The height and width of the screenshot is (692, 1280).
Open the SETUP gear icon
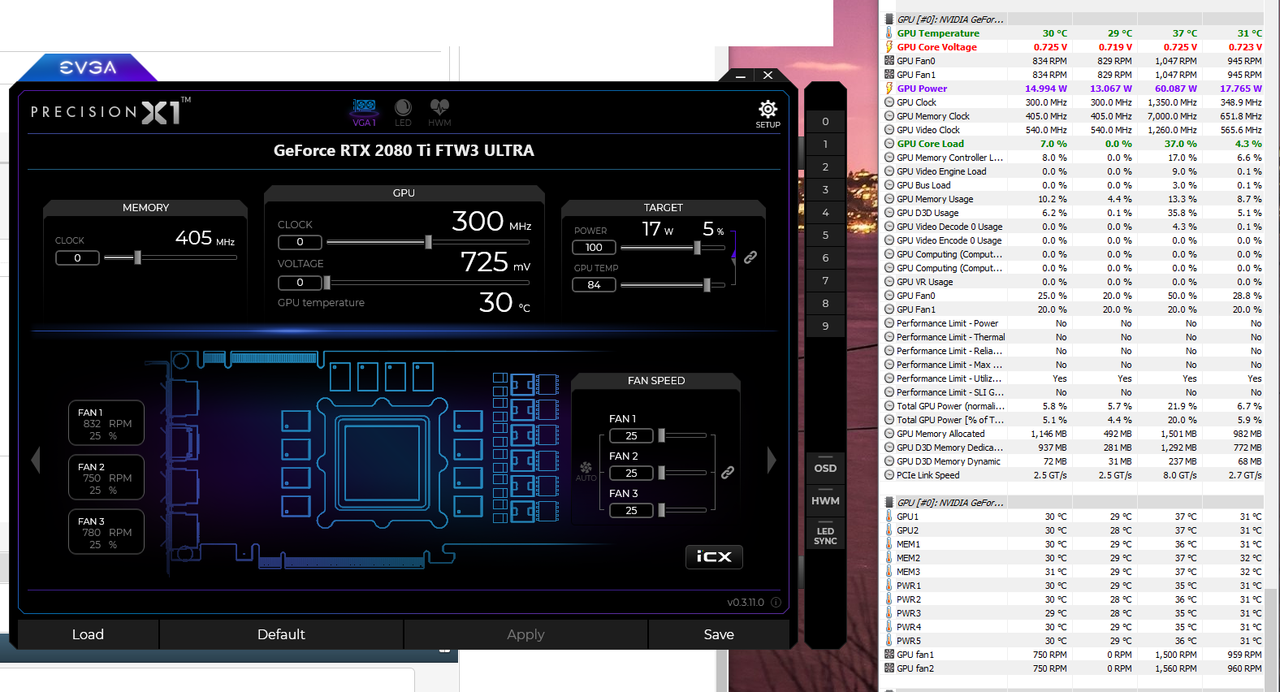point(767,114)
